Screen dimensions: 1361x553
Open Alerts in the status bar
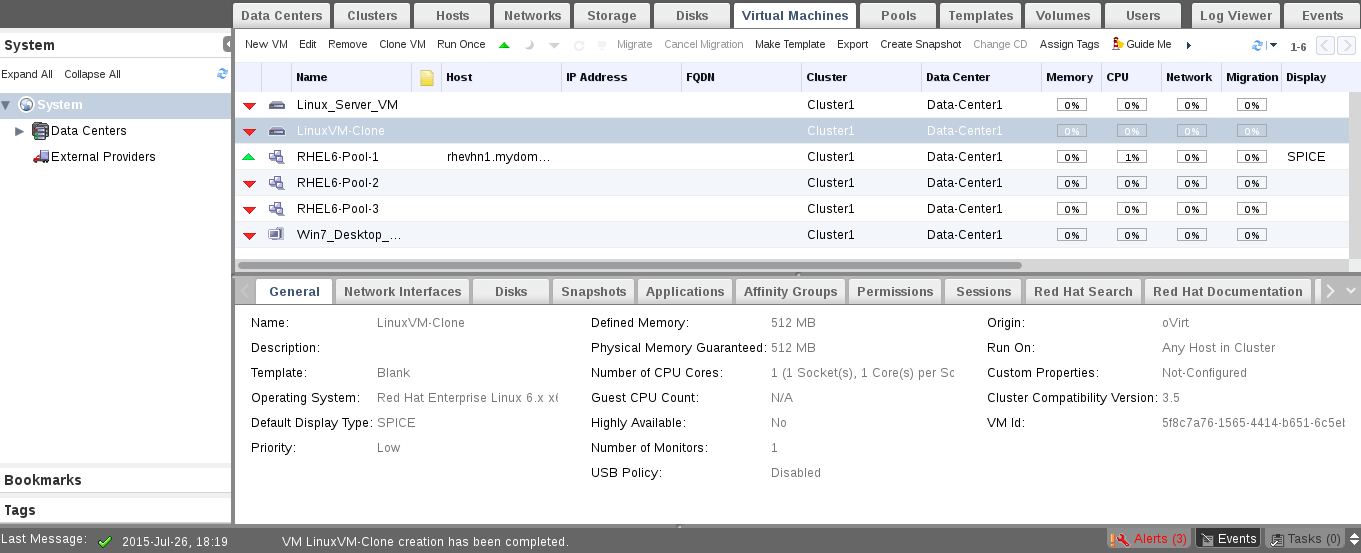point(1149,539)
